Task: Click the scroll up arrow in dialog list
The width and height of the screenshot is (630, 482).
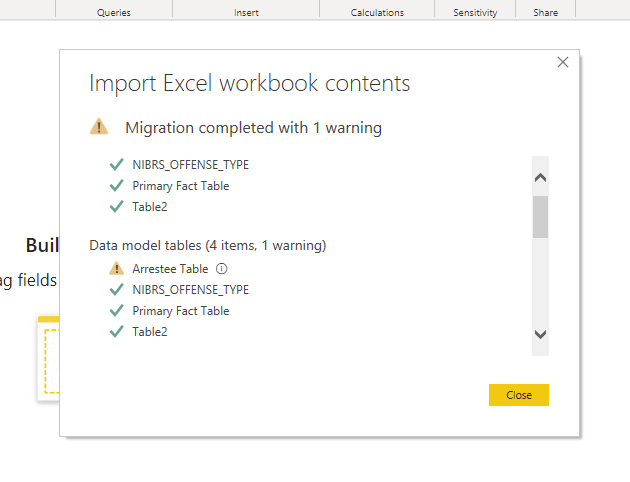Action: point(540,178)
